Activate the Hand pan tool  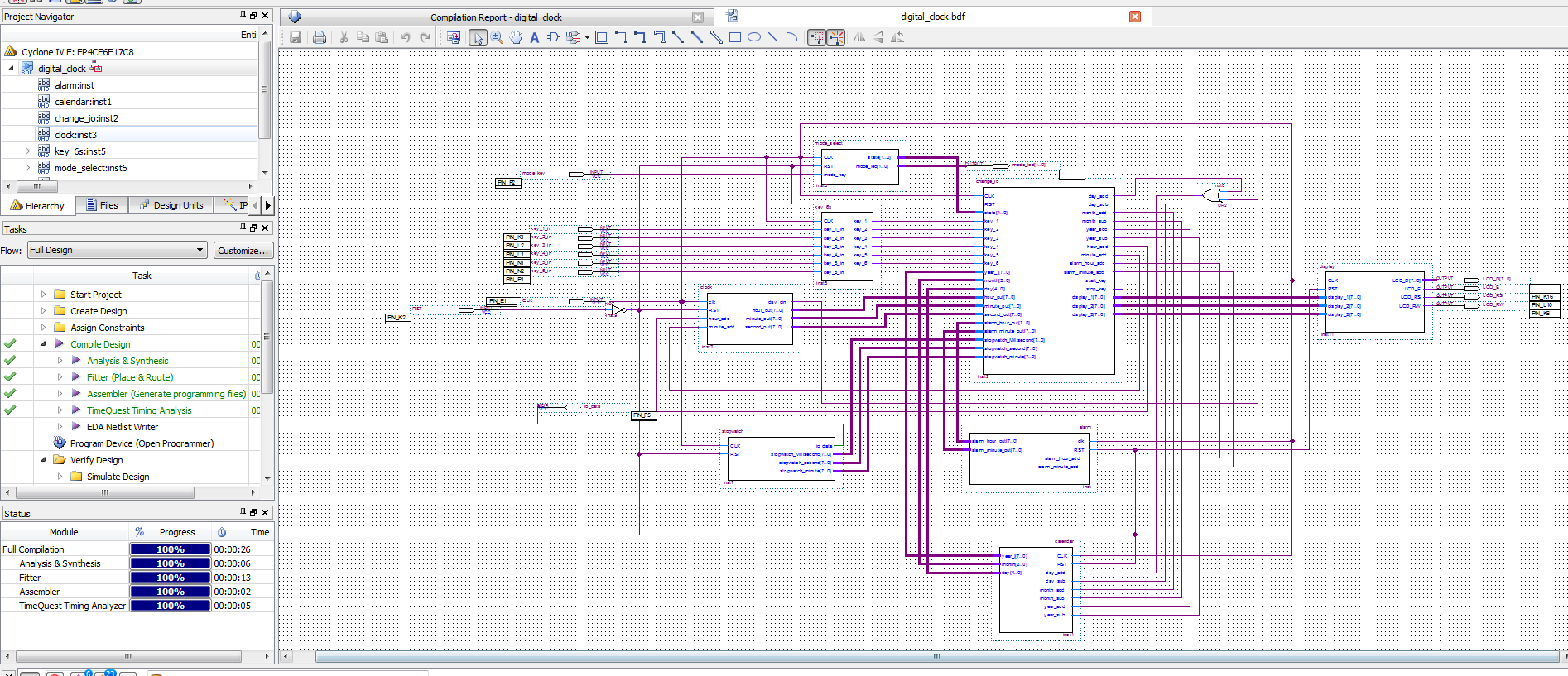[x=516, y=37]
